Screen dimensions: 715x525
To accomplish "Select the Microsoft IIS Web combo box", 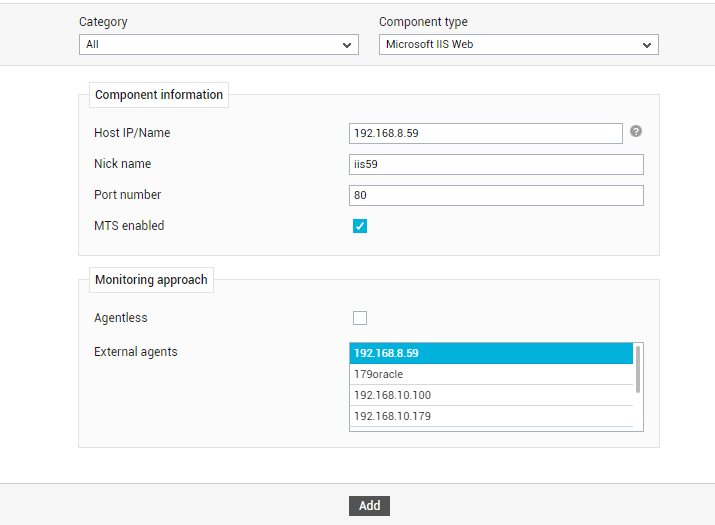I will click(x=518, y=45).
